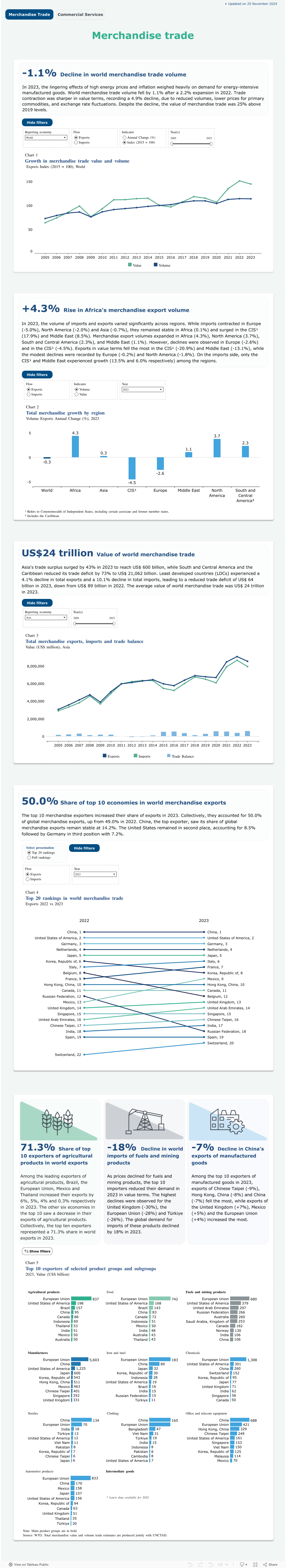Choose the Full rankings presentation option
The image size is (286, 1568).
coord(29,857)
